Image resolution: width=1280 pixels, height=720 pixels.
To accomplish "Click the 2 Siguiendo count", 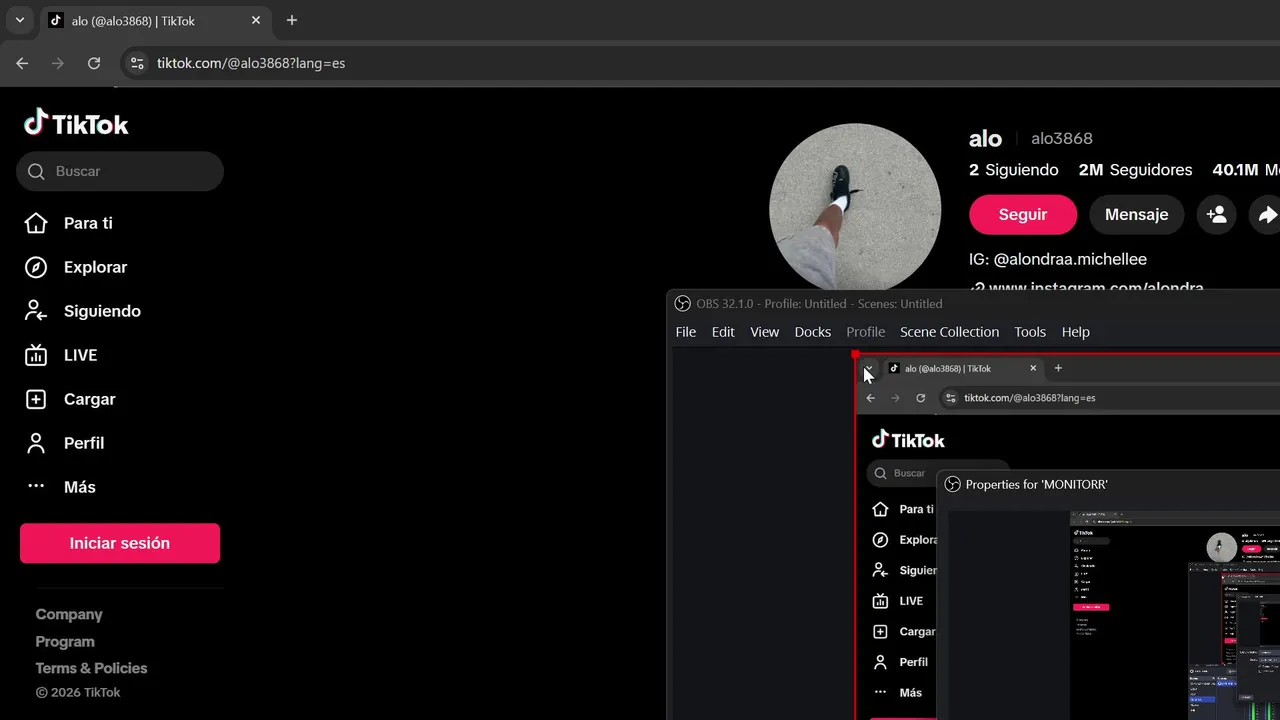I will coord(1014,170).
